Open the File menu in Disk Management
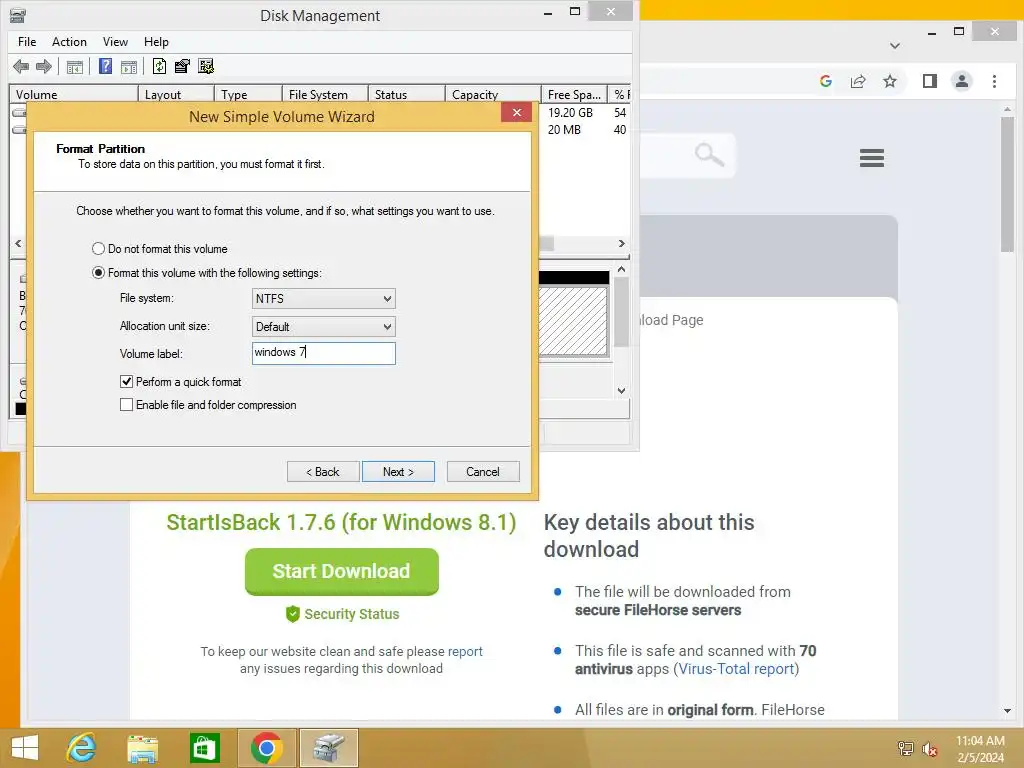Screen dimensions: 1024x768 click(x=27, y=42)
